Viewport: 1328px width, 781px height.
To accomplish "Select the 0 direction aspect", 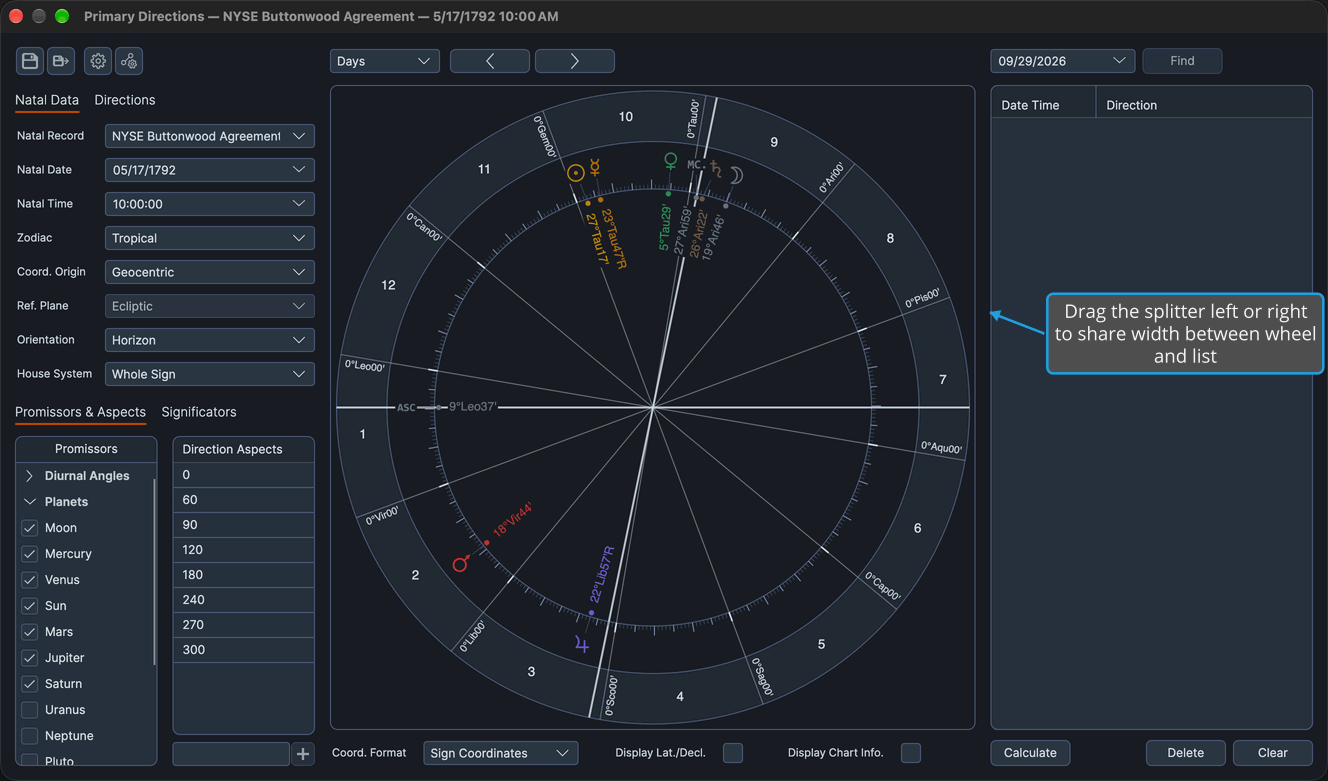I will pos(244,475).
